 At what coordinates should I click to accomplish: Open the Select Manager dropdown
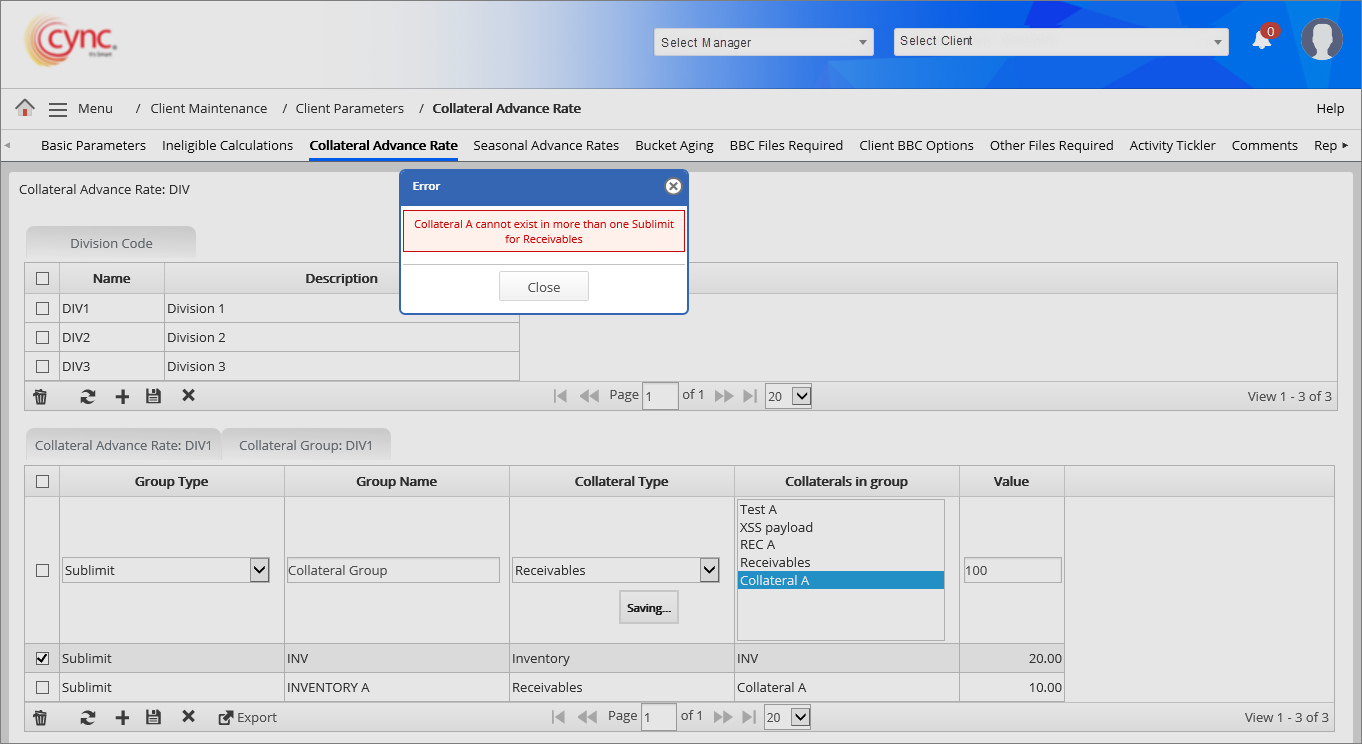764,42
